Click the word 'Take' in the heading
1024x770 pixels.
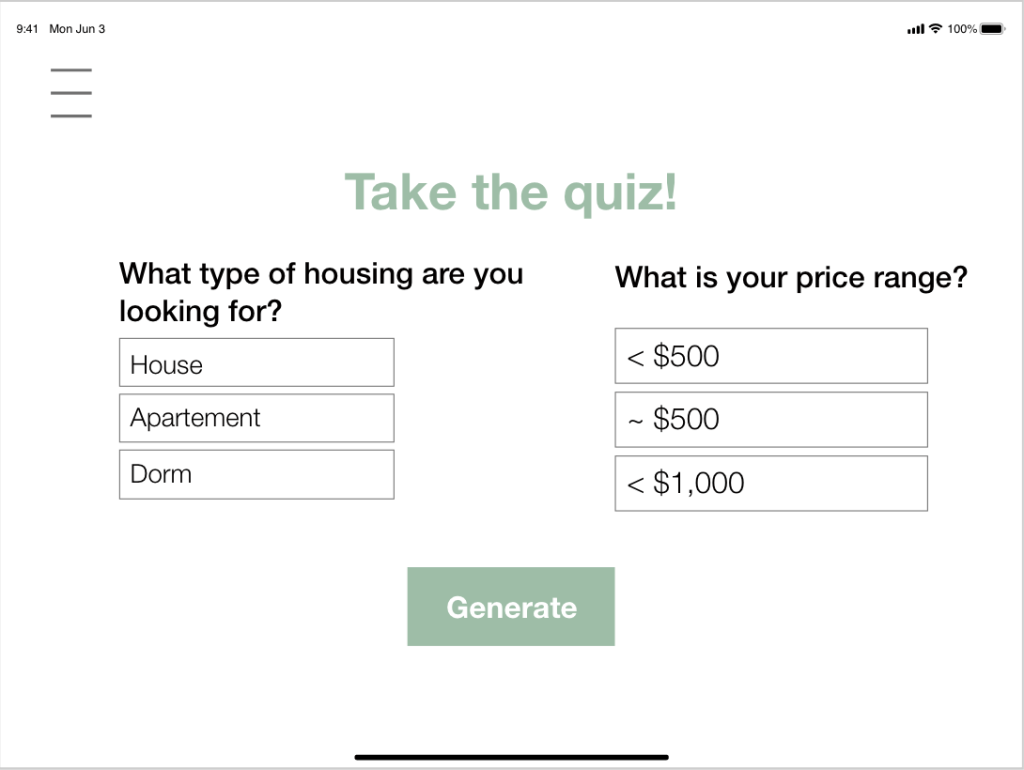click(x=400, y=192)
